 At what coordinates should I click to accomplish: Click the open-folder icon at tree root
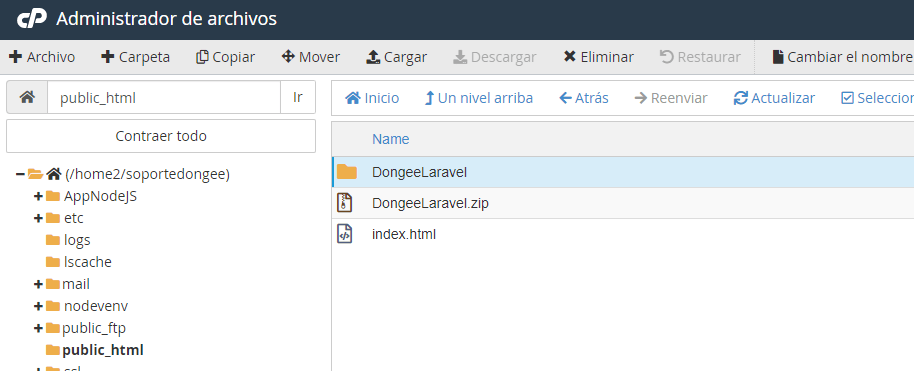point(36,174)
